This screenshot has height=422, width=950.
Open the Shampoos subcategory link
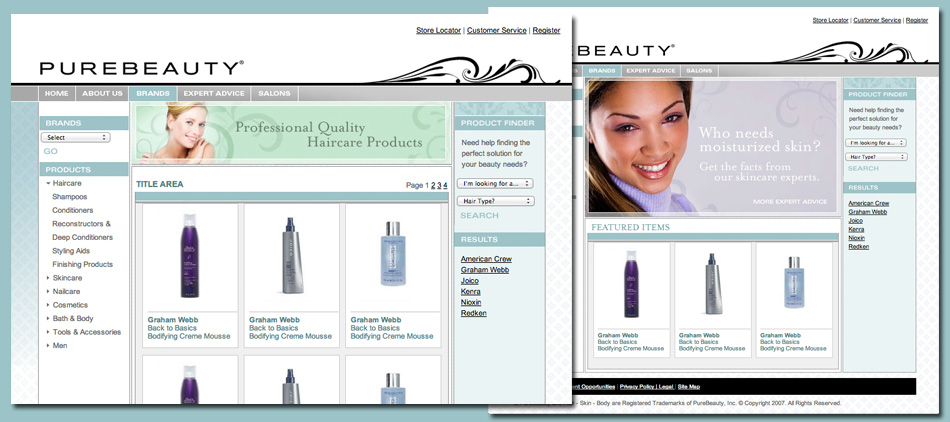(x=70, y=197)
